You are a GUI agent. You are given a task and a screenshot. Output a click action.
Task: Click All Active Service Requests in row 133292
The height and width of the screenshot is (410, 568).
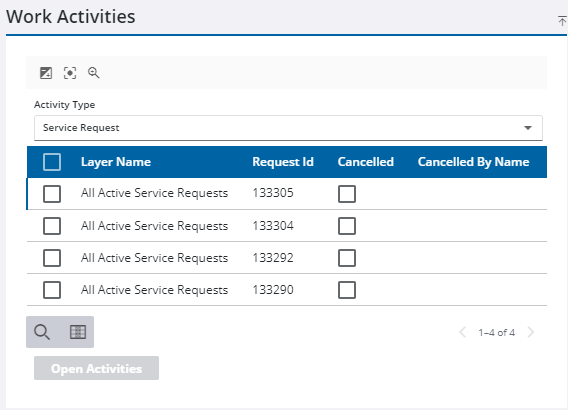point(154,258)
